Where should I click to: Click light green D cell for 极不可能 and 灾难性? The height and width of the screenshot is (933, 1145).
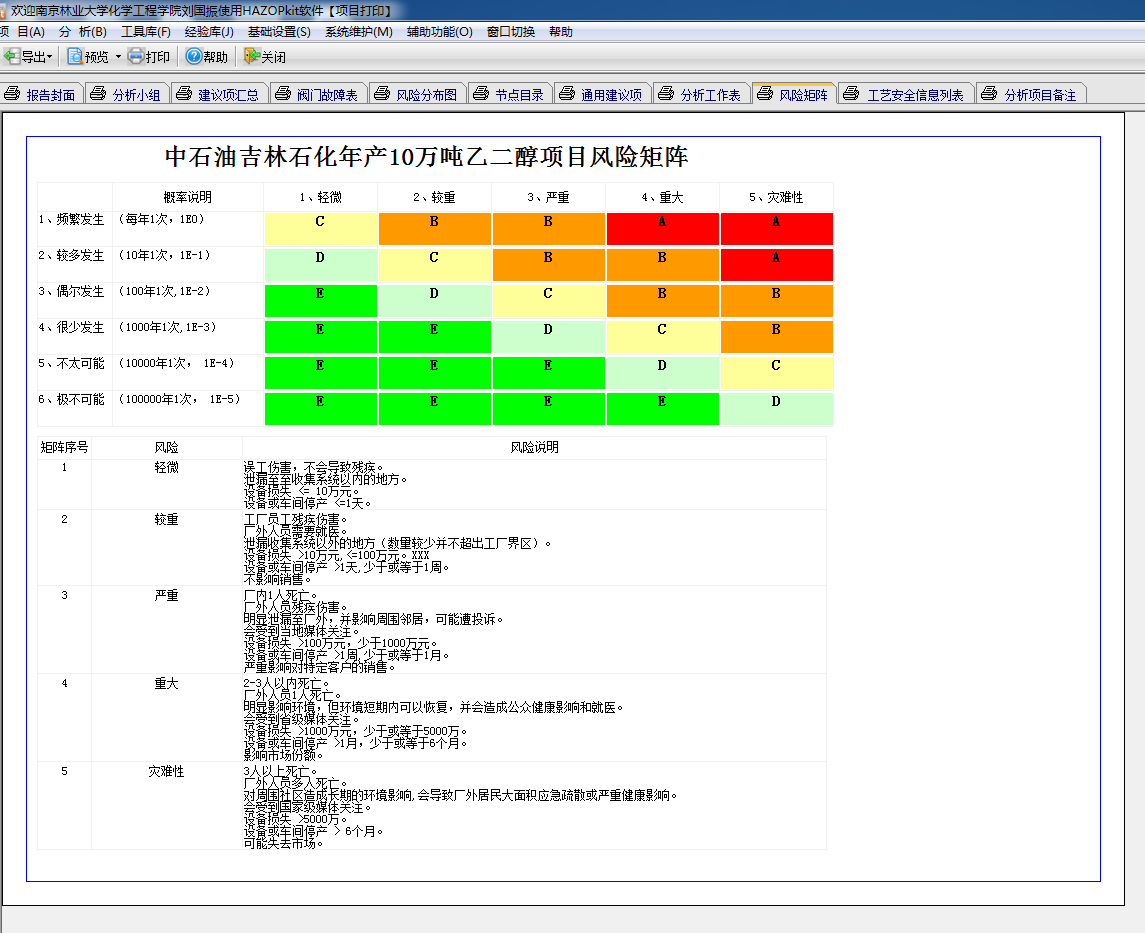pyautogui.click(x=776, y=409)
